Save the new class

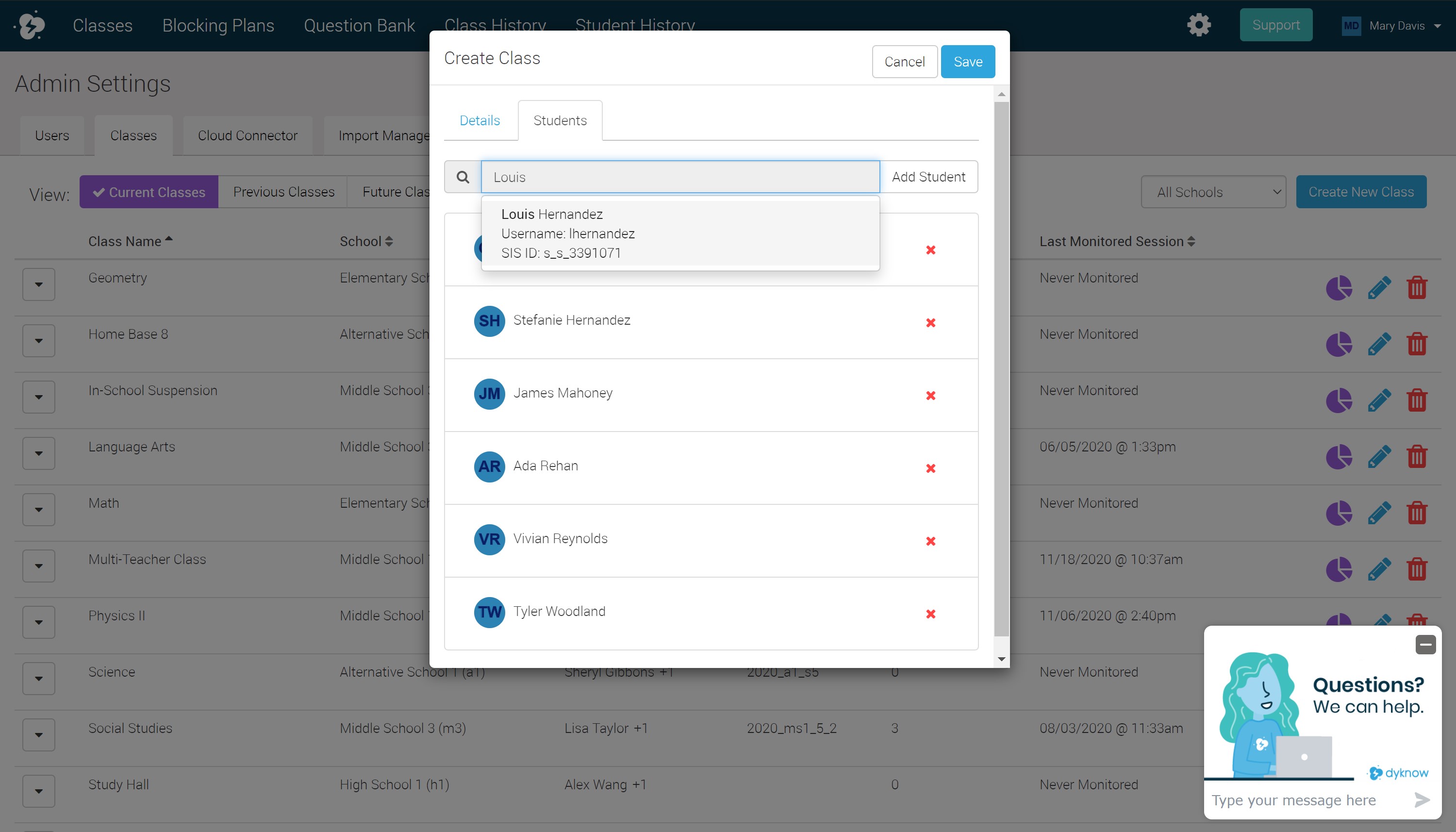(x=968, y=61)
